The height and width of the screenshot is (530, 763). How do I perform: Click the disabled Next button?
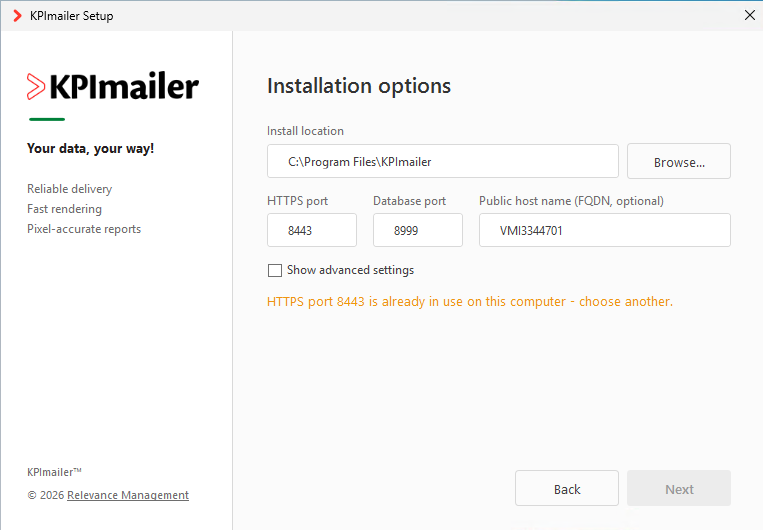point(679,488)
